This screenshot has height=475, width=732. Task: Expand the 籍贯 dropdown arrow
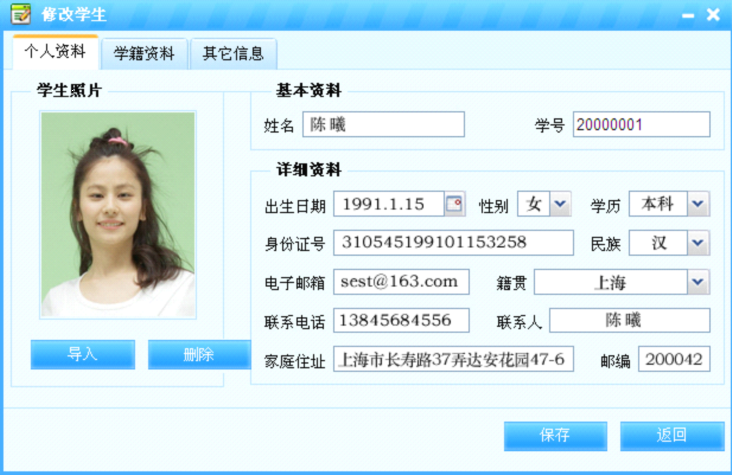[698, 282]
